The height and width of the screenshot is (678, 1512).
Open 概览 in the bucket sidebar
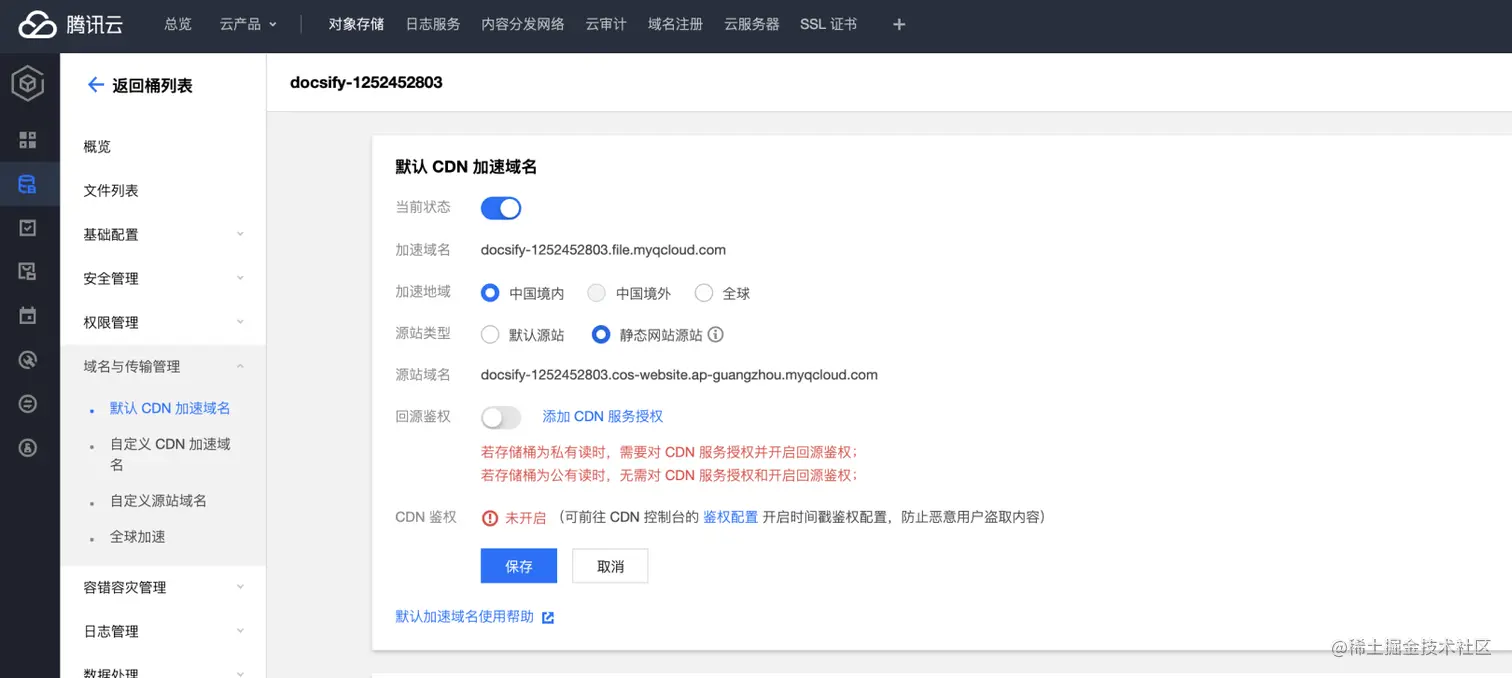(x=97, y=147)
